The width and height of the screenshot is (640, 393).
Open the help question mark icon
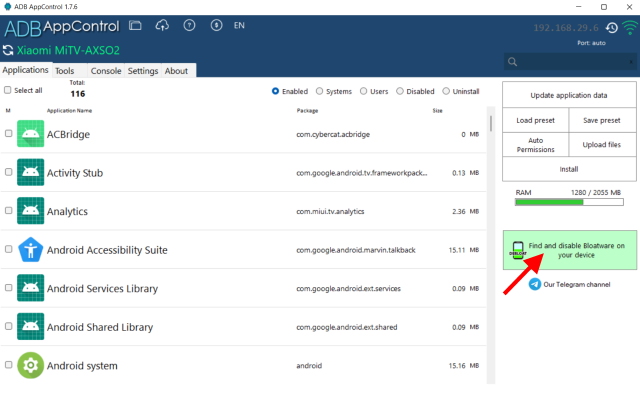coord(189,25)
